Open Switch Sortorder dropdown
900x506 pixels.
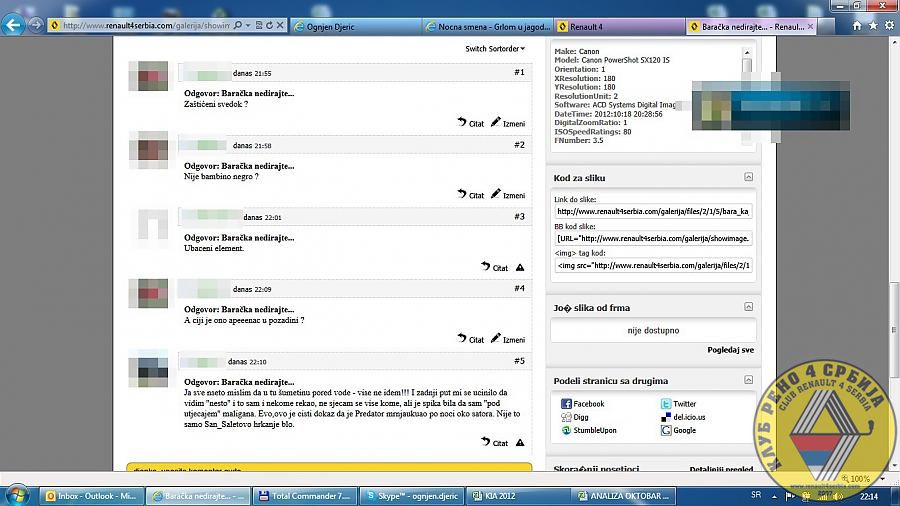(x=495, y=49)
